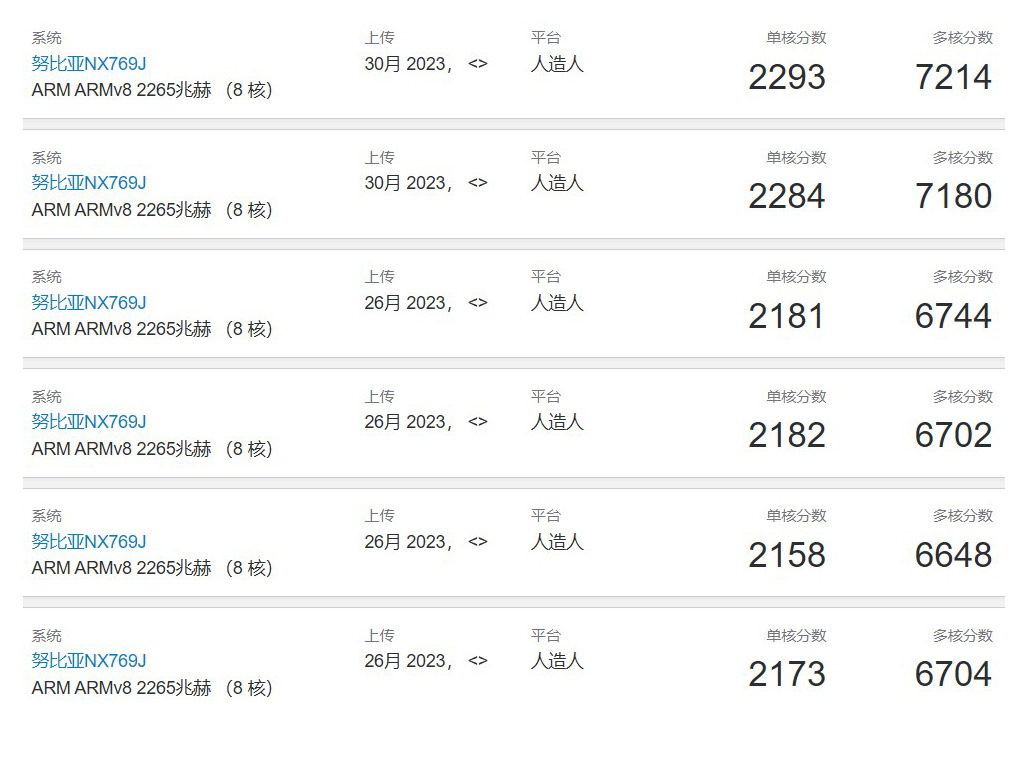Viewport: 1028px width, 760px height.
Task: Open the 努比亚NX769J link beside score 2173
Action: click(x=89, y=660)
